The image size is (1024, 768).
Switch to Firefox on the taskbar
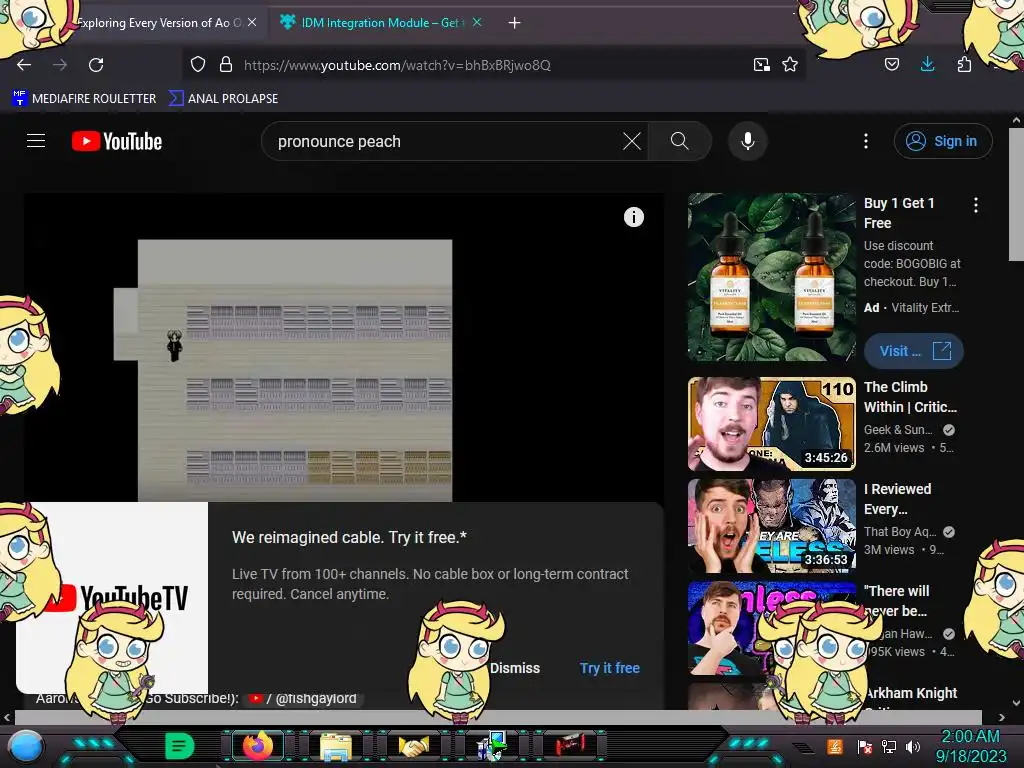click(258, 746)
